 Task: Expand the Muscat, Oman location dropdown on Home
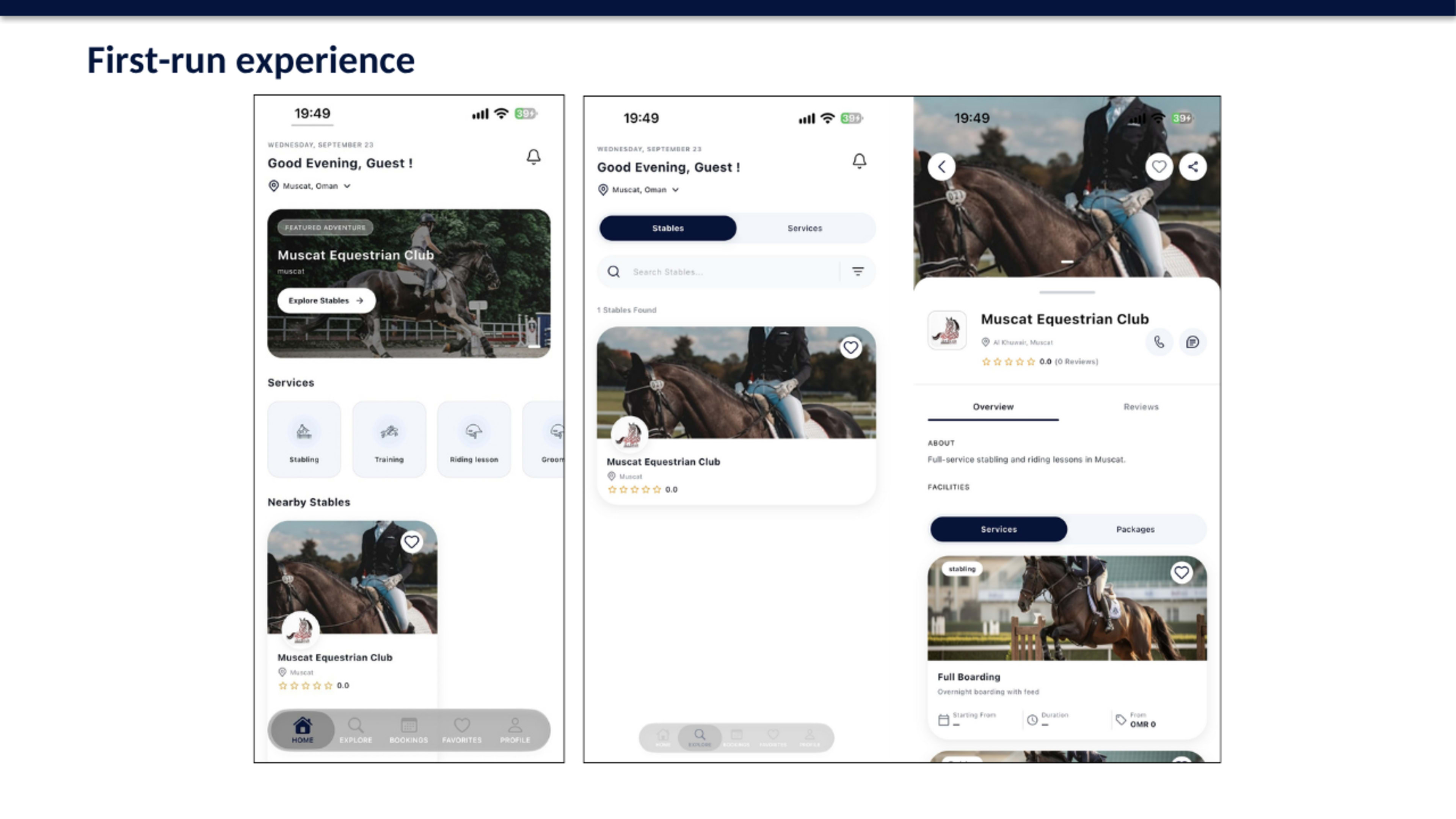(x=310, y=186)
